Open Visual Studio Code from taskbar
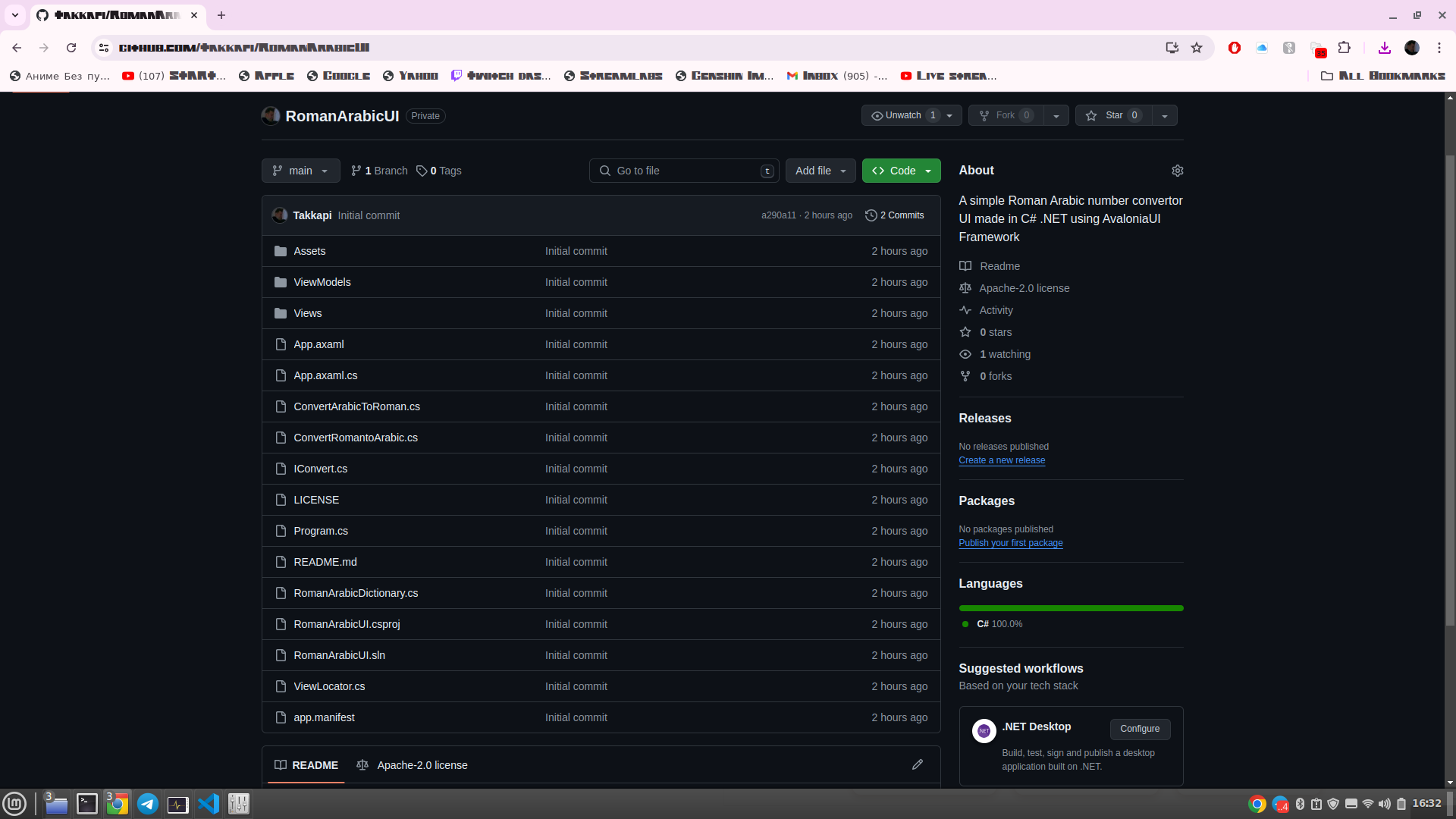1456x819 pixels. [209, 804]
